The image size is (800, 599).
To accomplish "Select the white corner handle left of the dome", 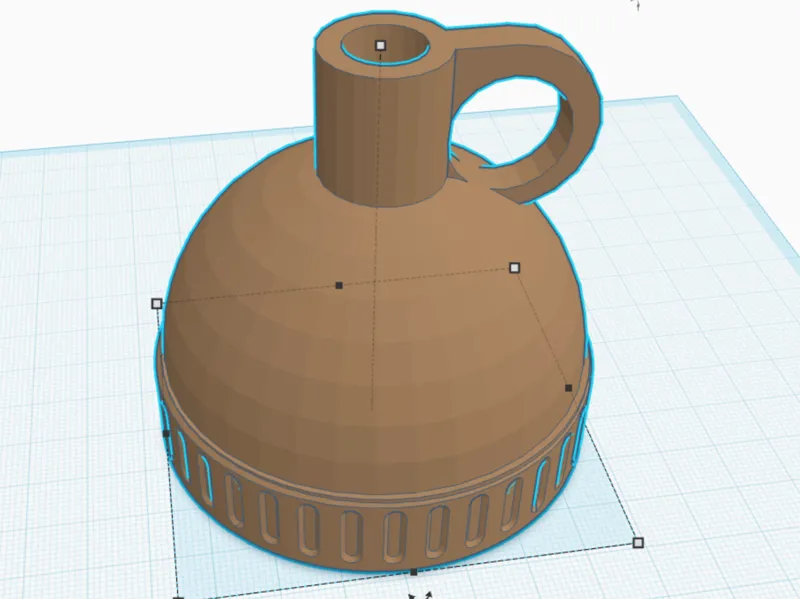I will tap(157, 304).
